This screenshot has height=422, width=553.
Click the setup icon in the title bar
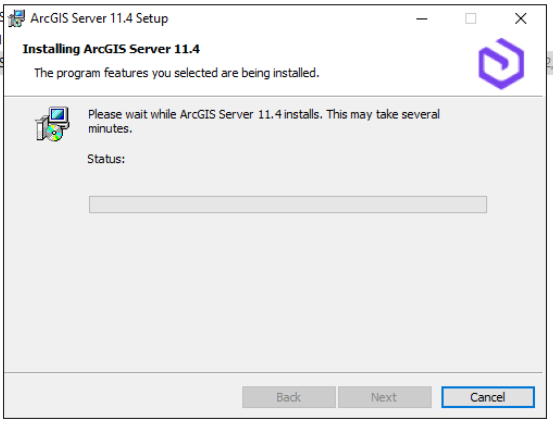tap(16, 18)
